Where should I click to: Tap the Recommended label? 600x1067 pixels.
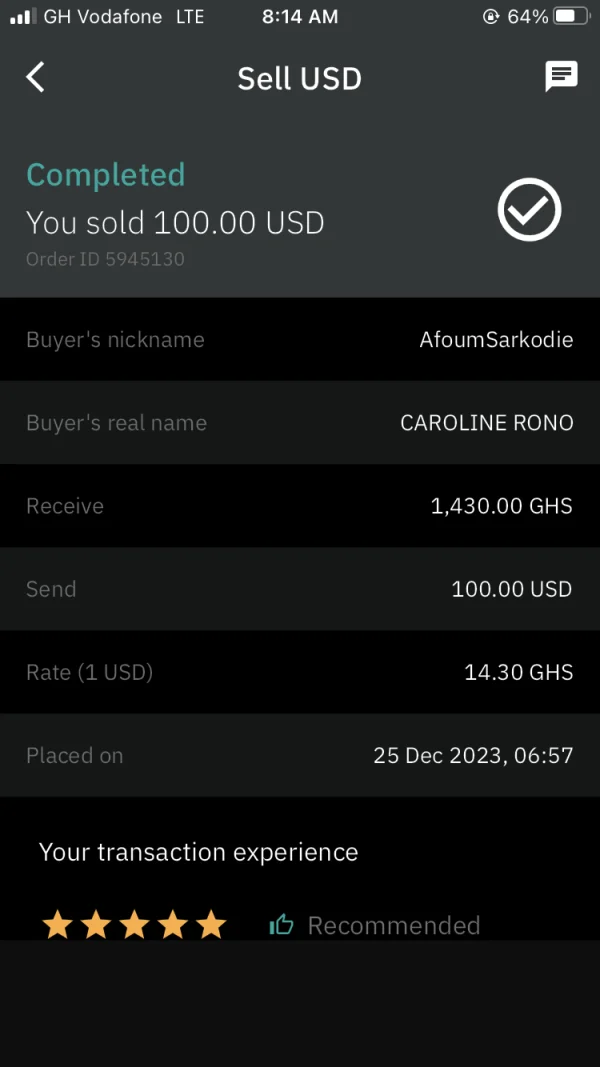point(393,925)
